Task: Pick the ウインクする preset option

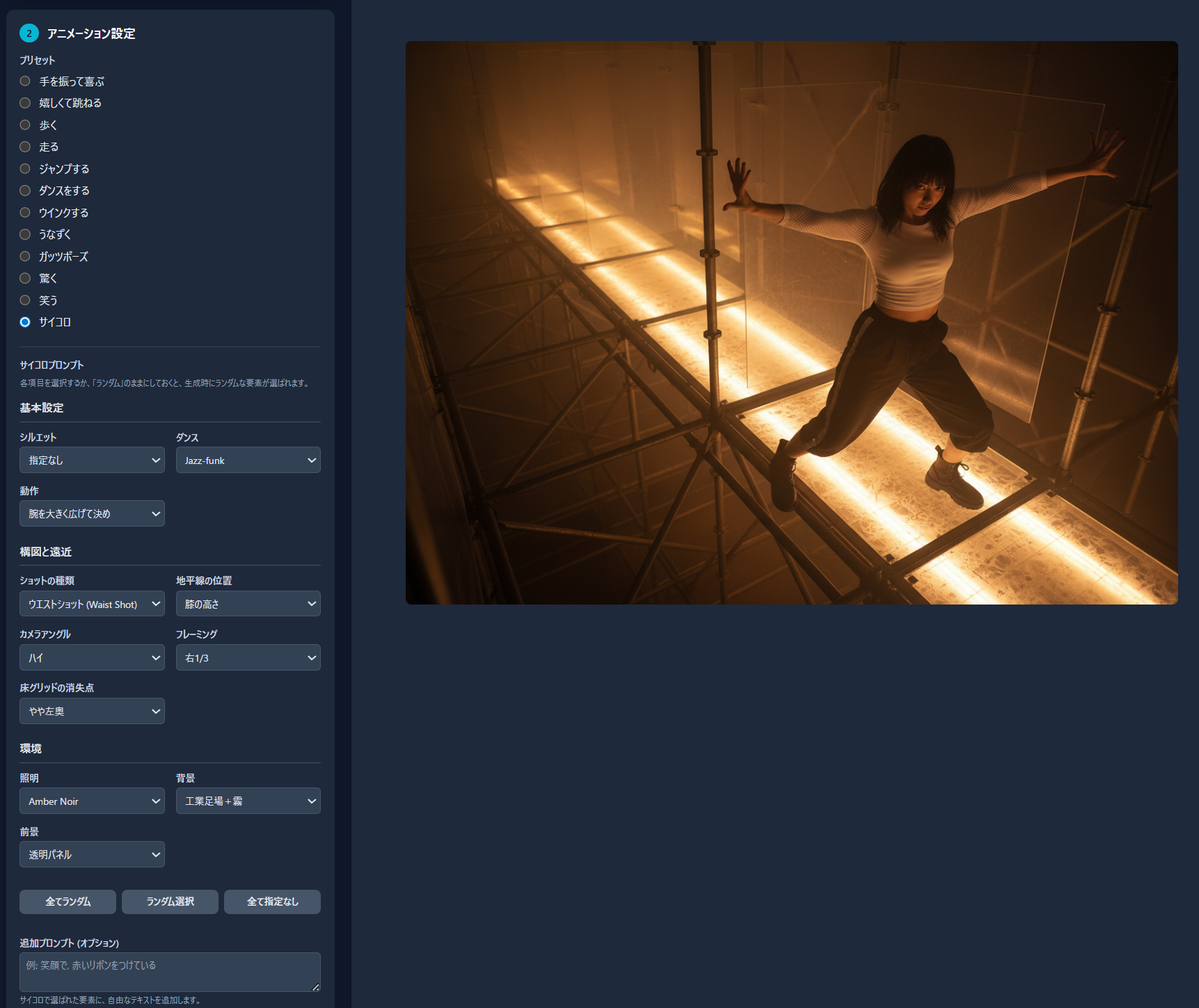Action: [x=25, y=213]
